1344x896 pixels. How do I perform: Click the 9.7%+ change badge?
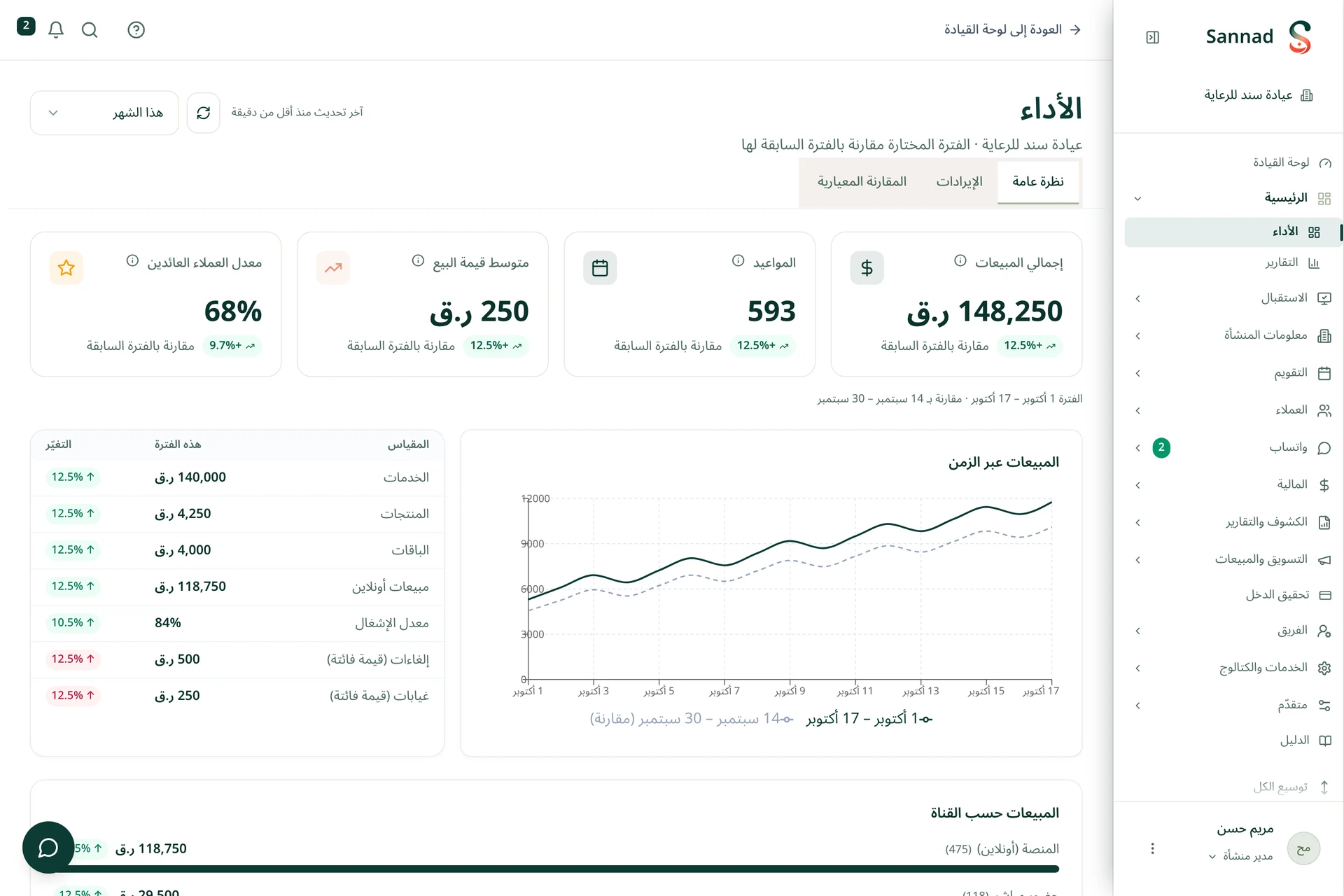tap(232, 346)
